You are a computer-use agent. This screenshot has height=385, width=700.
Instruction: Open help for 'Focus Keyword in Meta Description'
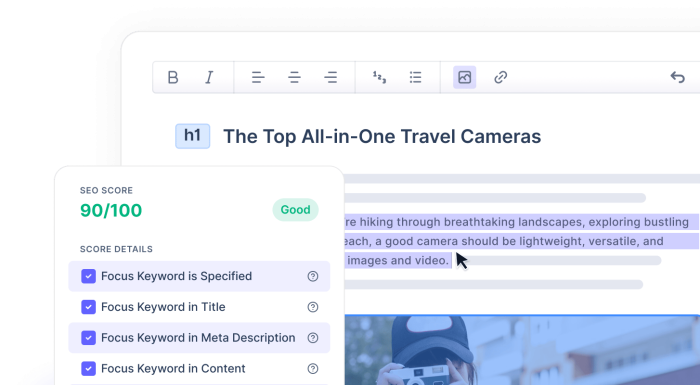[313, 338]
